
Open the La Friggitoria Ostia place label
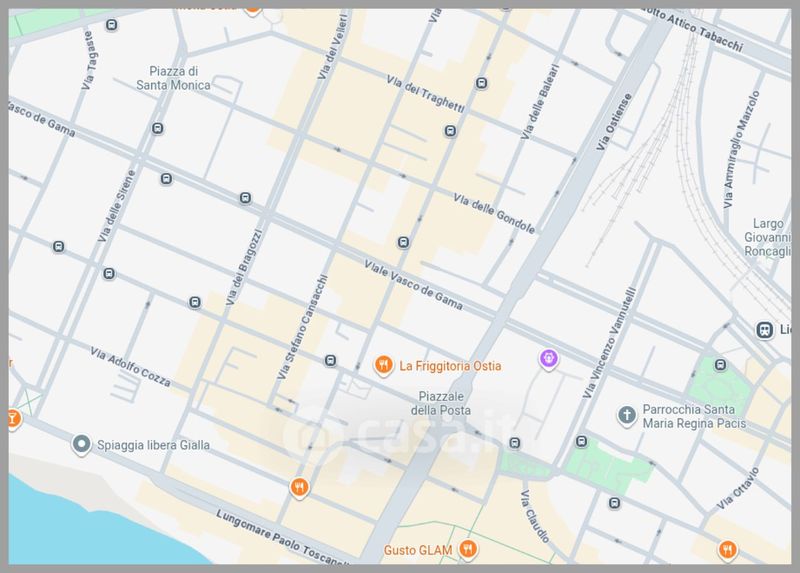coord(450,366)
